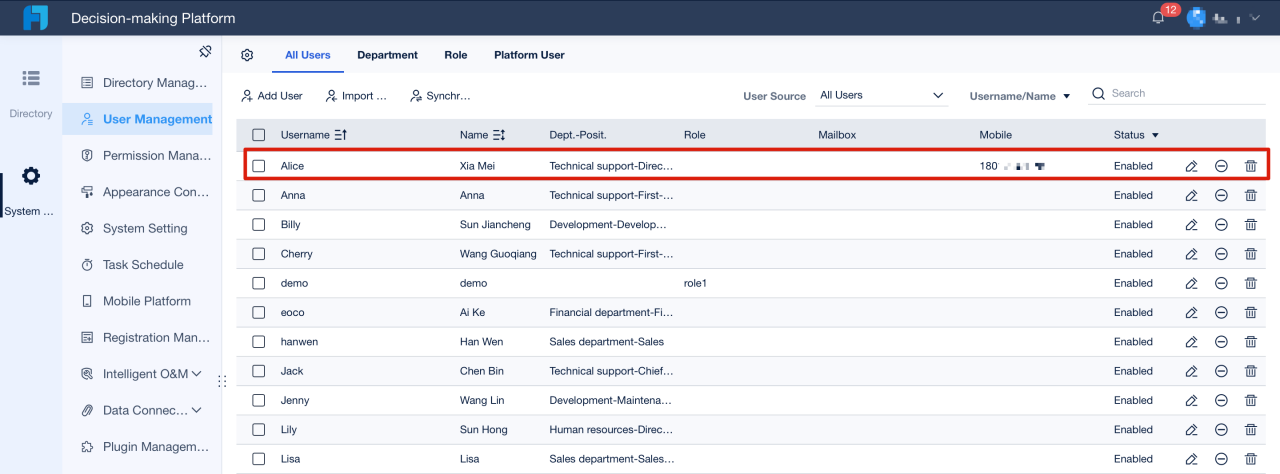Check the Jack row checkbox
Viewport: 1280px width, 474px height.
coord(259,371)
